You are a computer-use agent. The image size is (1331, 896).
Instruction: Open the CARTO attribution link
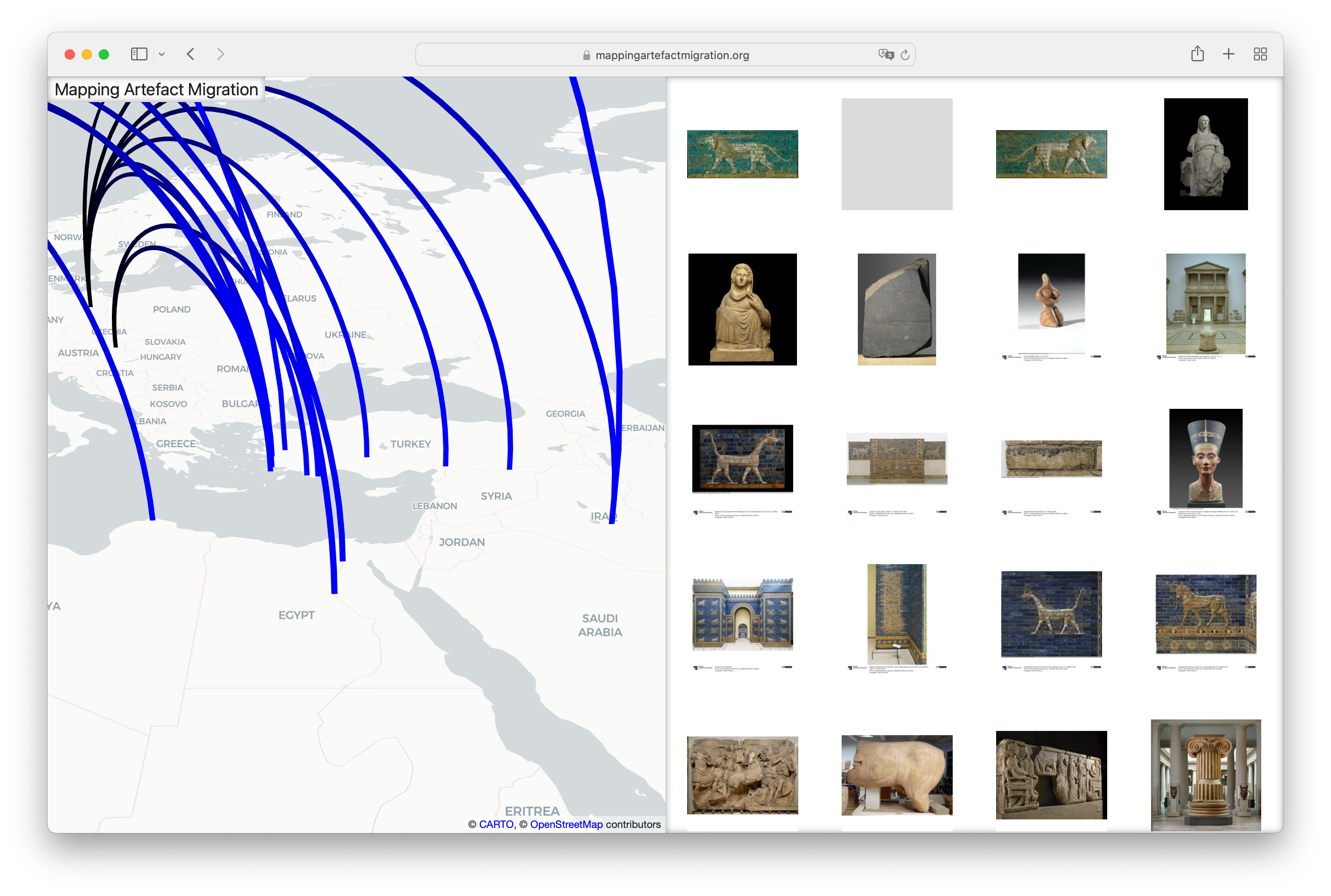pyautogui.click(x=496, y=824)
